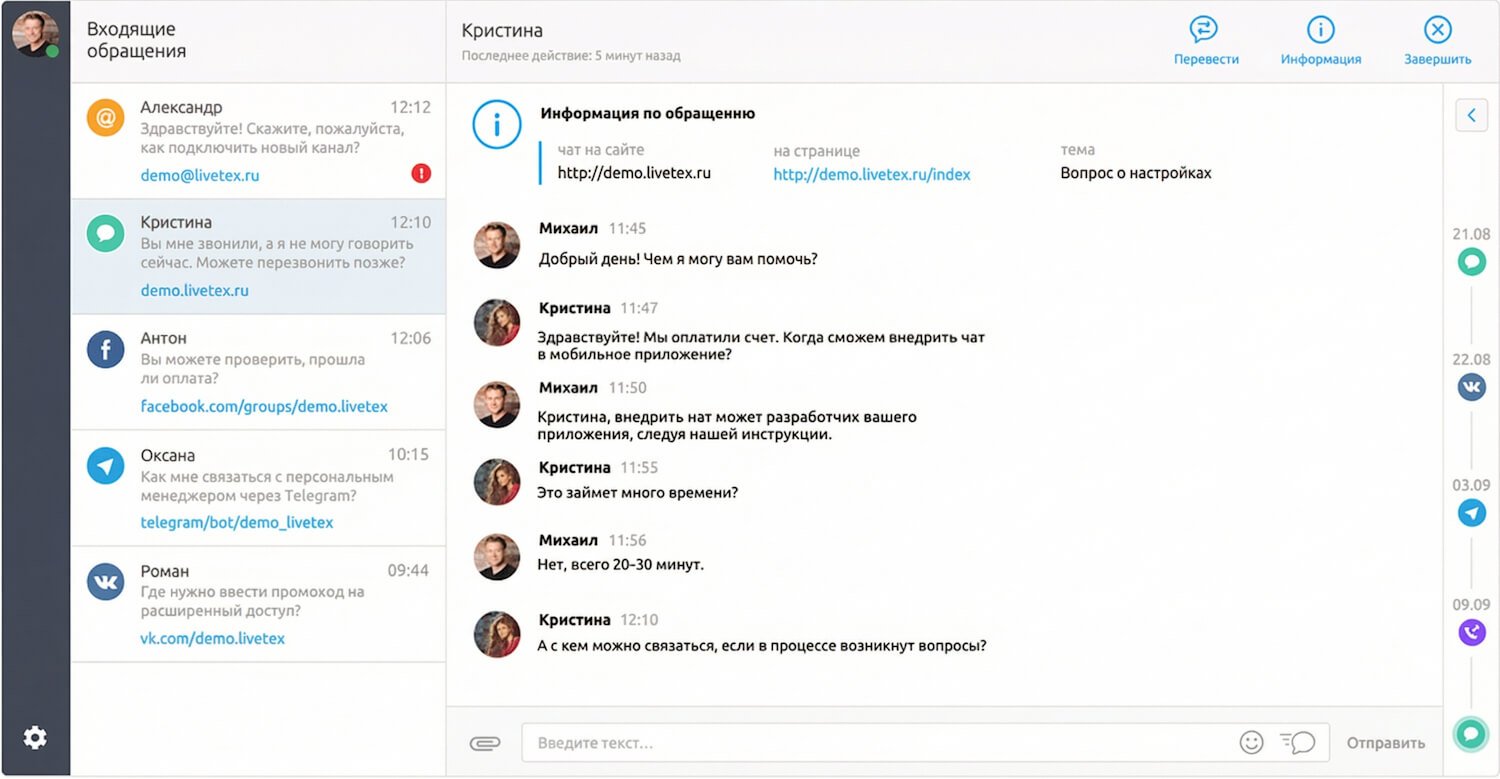The image size is (1500, 779).
Task: Open the demo.livetex.ru link under Кристина
Action: (x=194, y=291)
